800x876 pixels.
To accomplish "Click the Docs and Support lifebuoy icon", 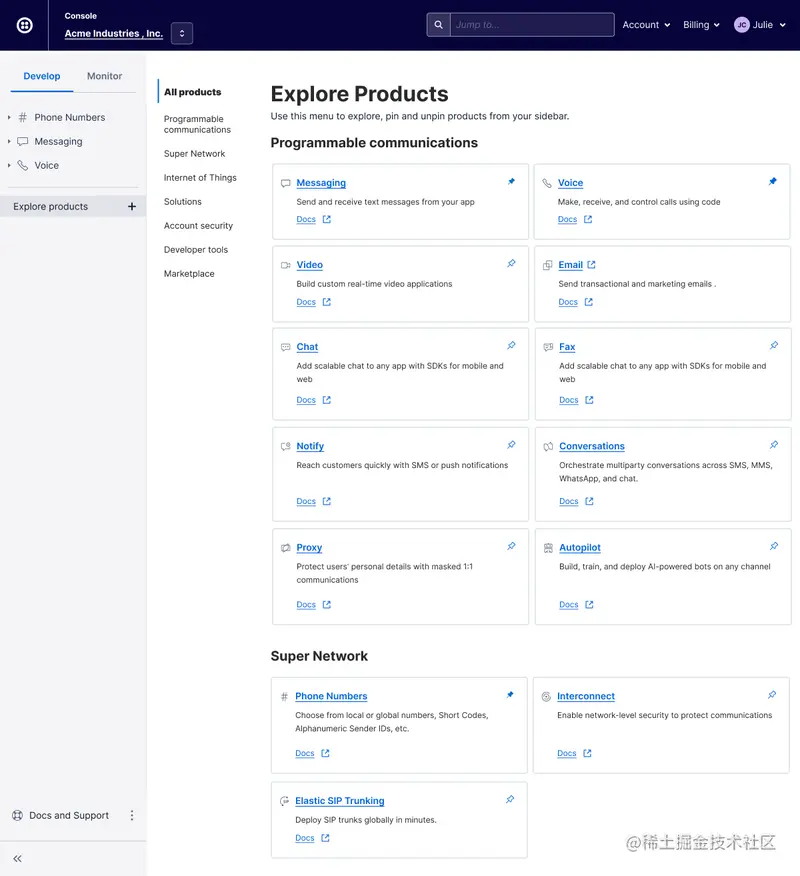I will [x=17, y=816].
